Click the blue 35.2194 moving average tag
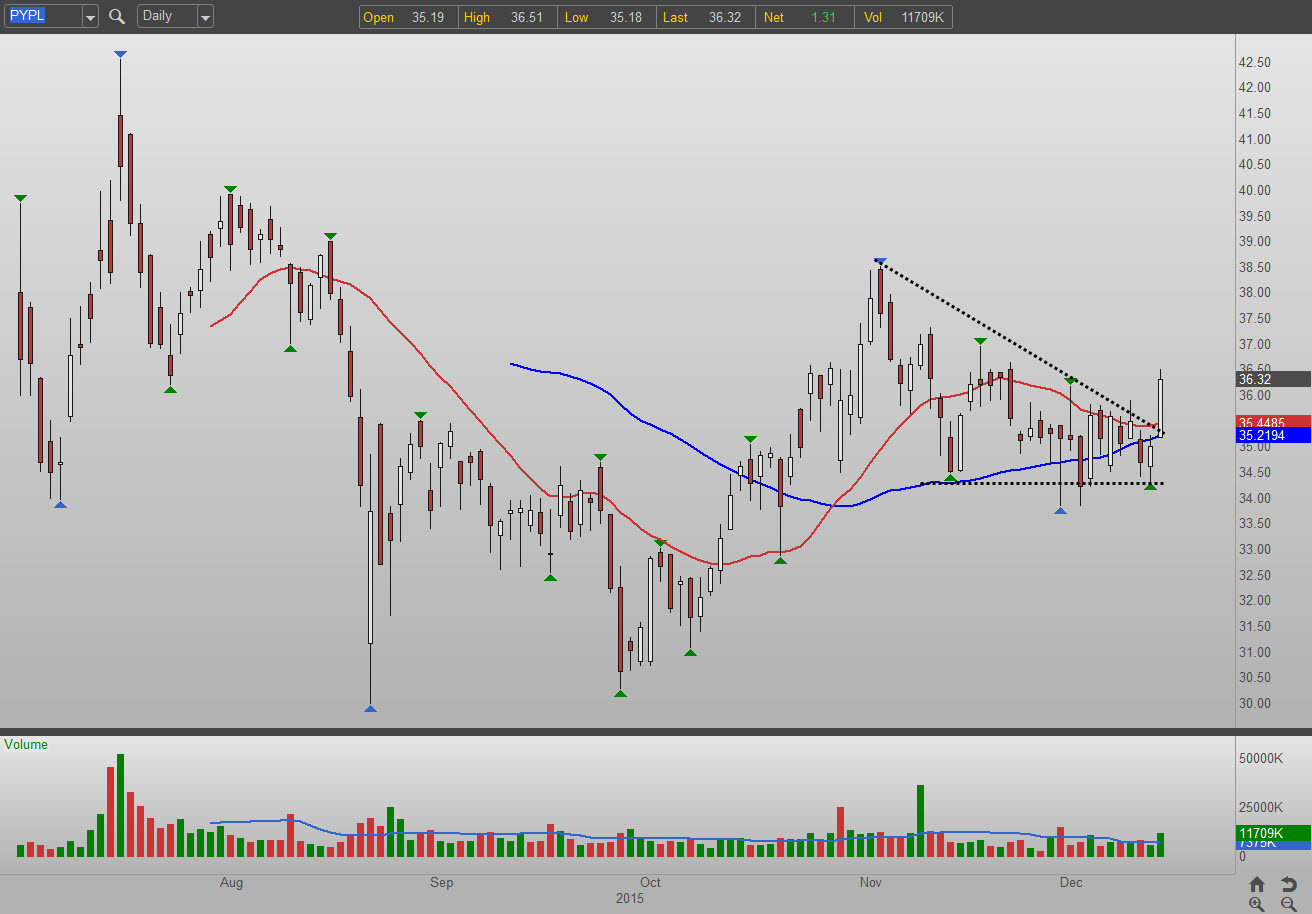Image resolution: width=1312 pixels, height=914 pixels. pyautogui.click(x=1273, y=435)
